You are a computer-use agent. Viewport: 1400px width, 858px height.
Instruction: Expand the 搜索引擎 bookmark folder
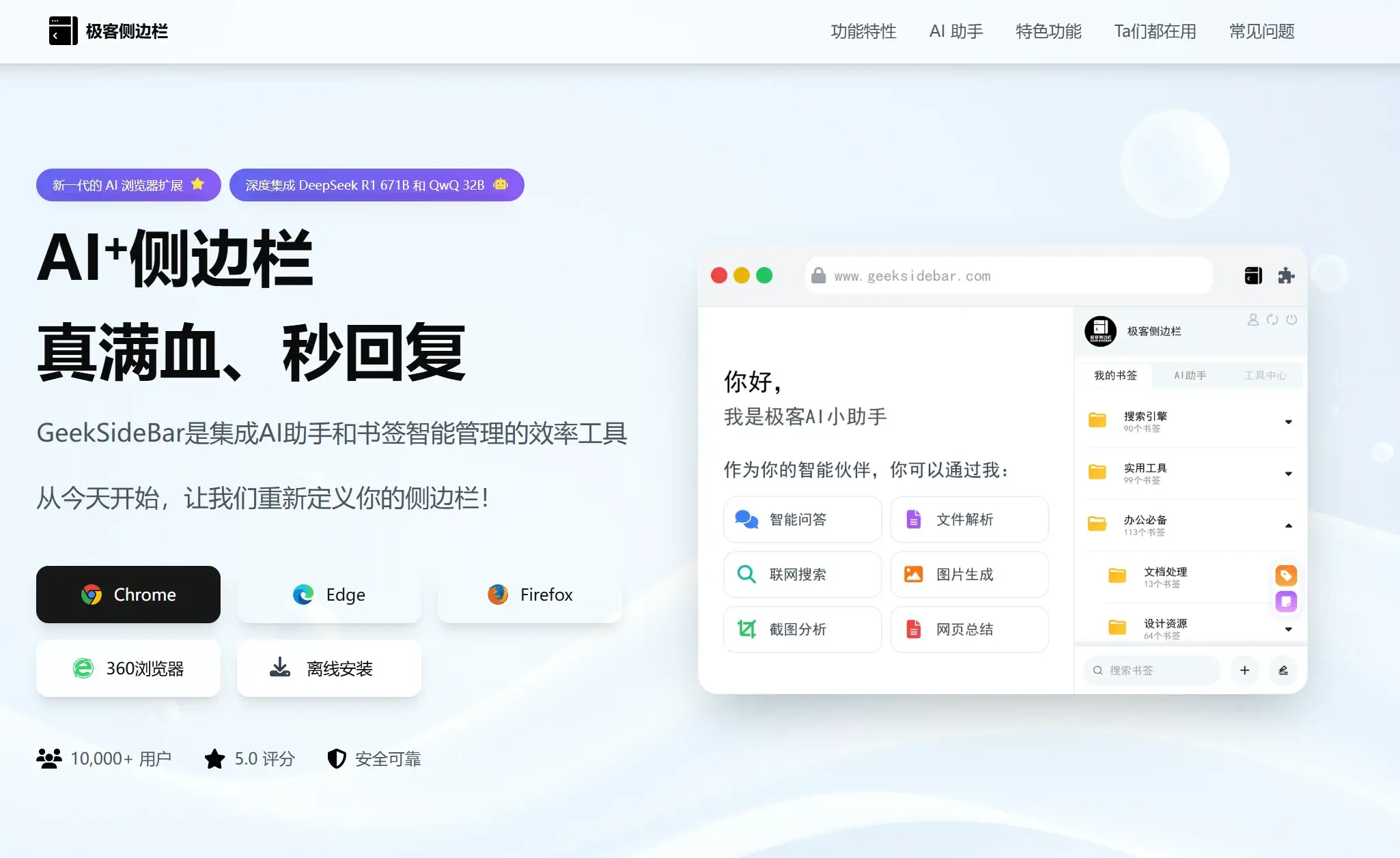click(1288, 420)
